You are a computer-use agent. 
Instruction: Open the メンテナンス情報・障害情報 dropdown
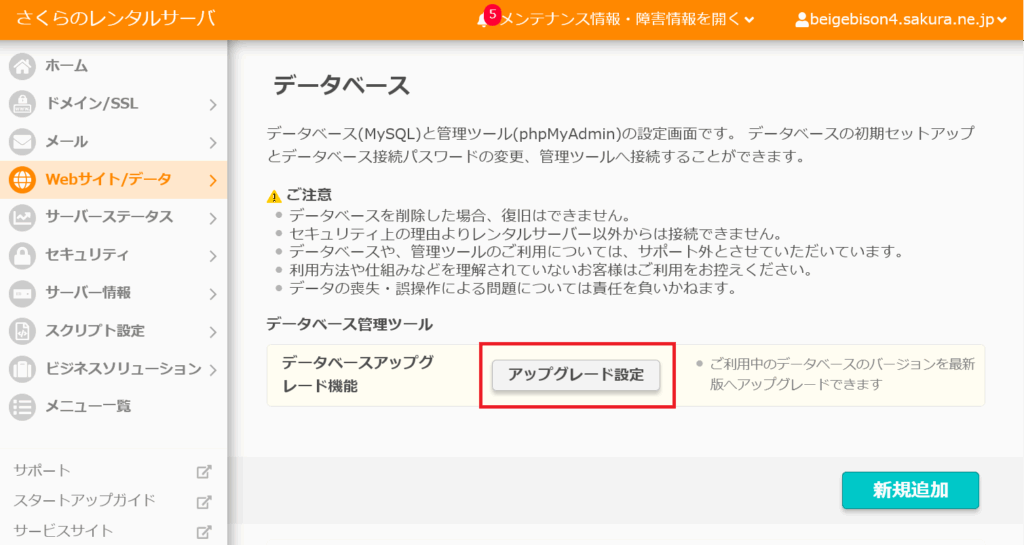[x=626, y=19]
